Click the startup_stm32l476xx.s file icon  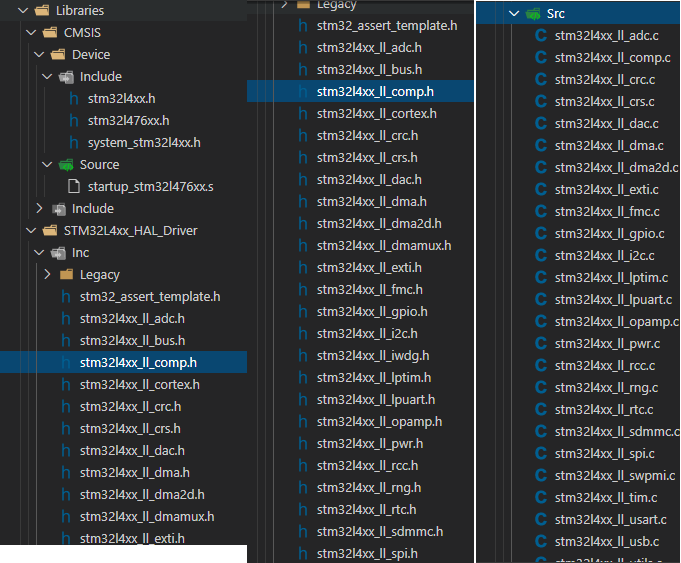tap(74, 187)
